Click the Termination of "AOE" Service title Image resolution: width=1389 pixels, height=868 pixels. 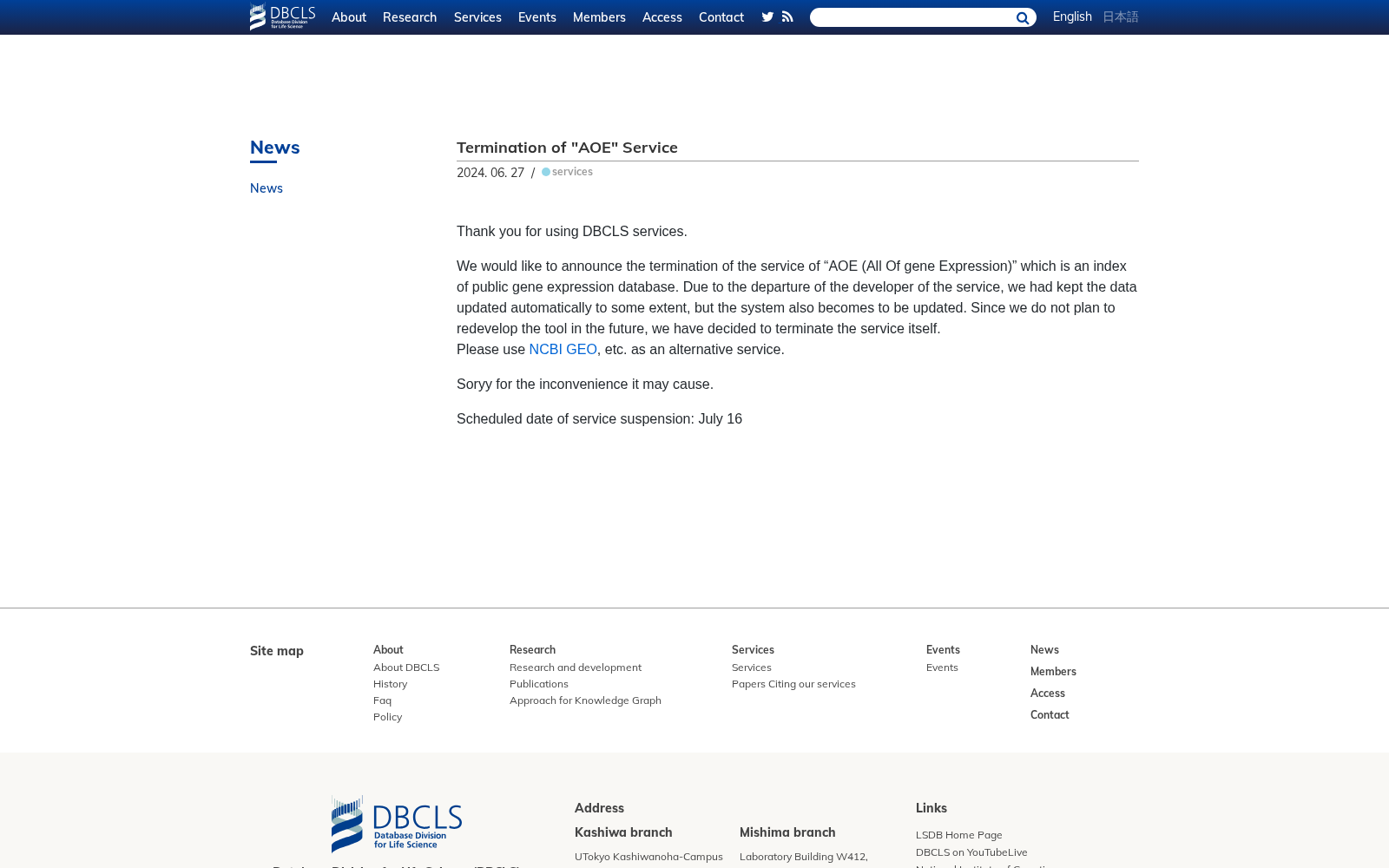[x=567, y=148]
